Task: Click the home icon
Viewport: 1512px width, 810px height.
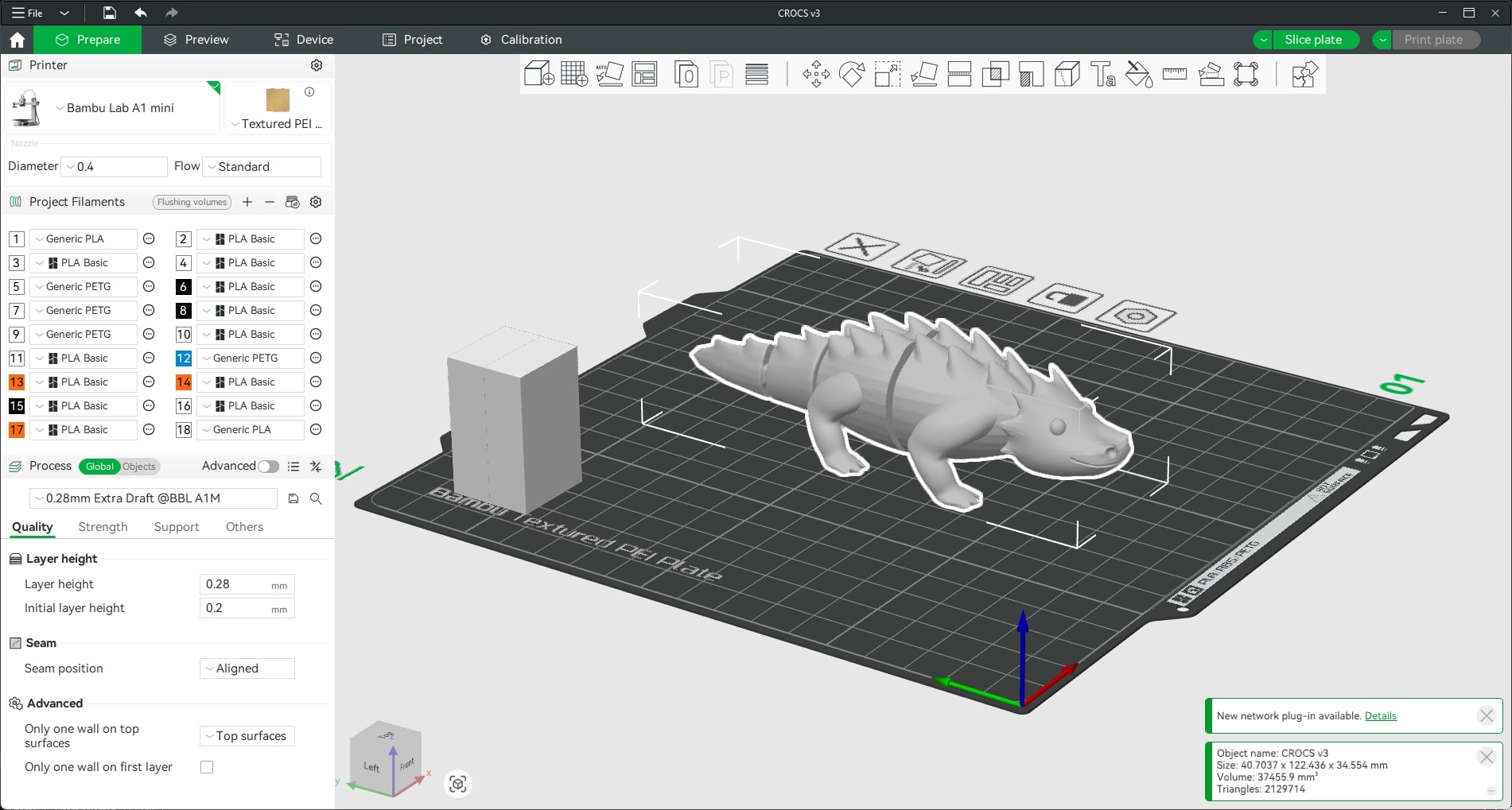Action: [17, 40]
